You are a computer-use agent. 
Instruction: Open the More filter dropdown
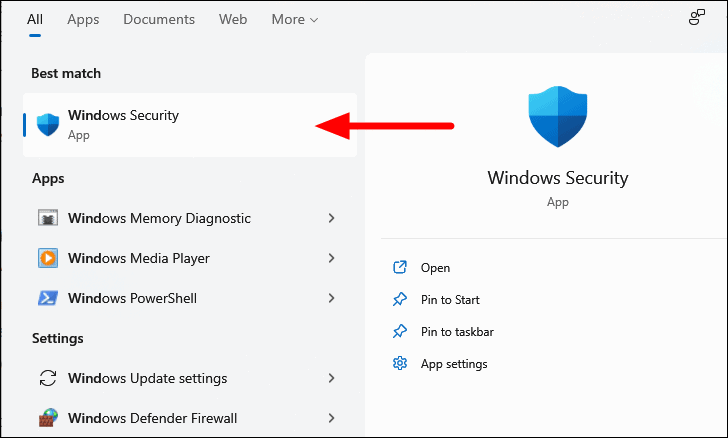coord(295,20)
